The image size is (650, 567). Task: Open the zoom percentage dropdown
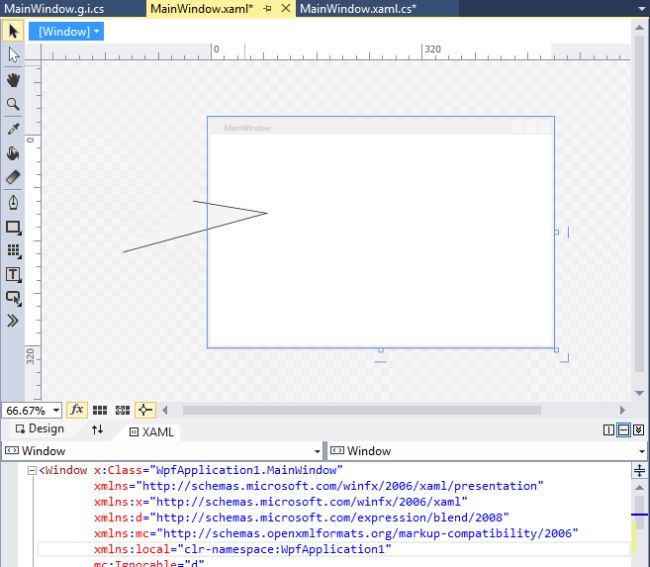pyautogui.click(x=56, y=411)
